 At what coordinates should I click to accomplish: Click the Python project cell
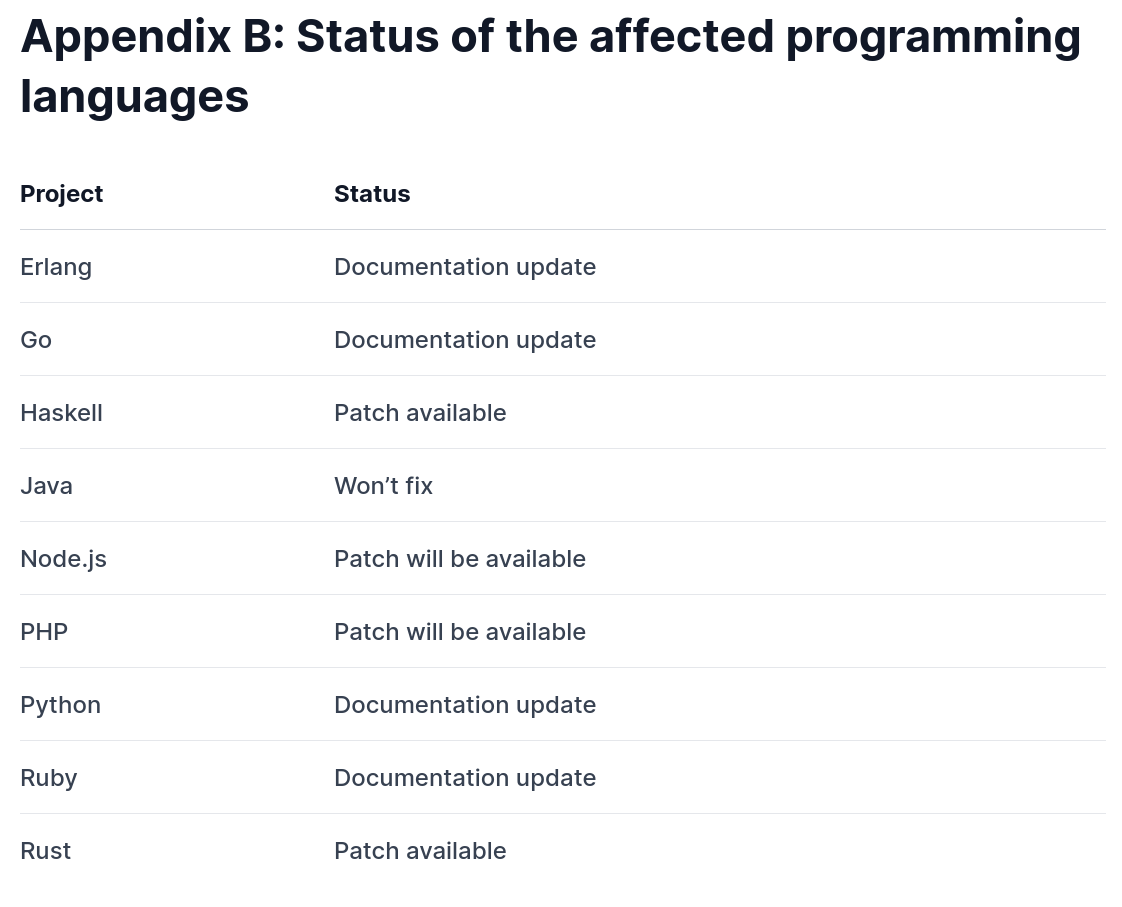61,705
